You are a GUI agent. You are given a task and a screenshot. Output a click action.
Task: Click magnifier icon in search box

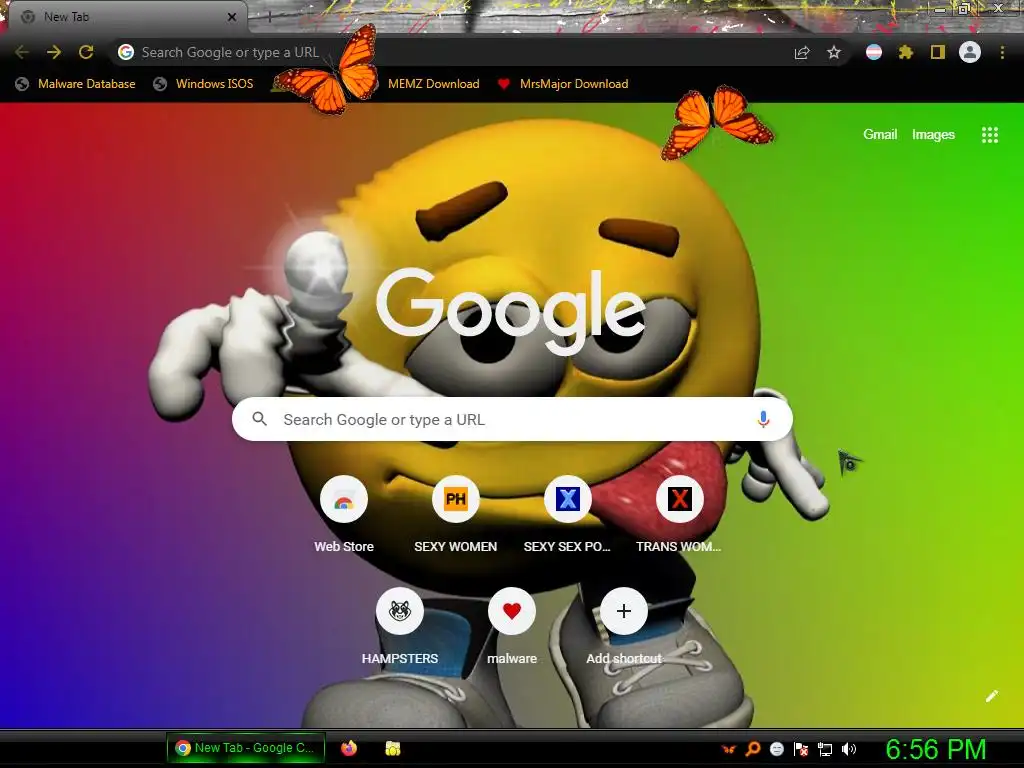[259, 419]
